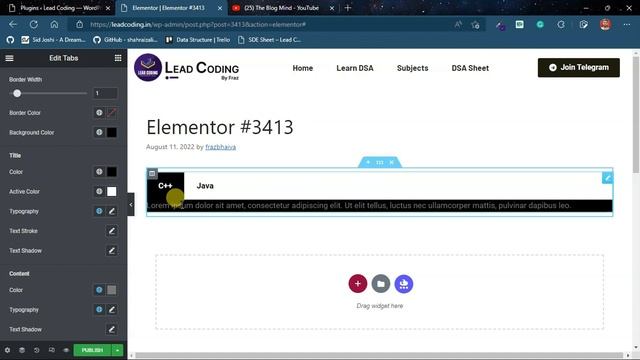Delete section with handle X icon
Image resolution: width=640 pixels, height=360 pixels.
(391, 162)
